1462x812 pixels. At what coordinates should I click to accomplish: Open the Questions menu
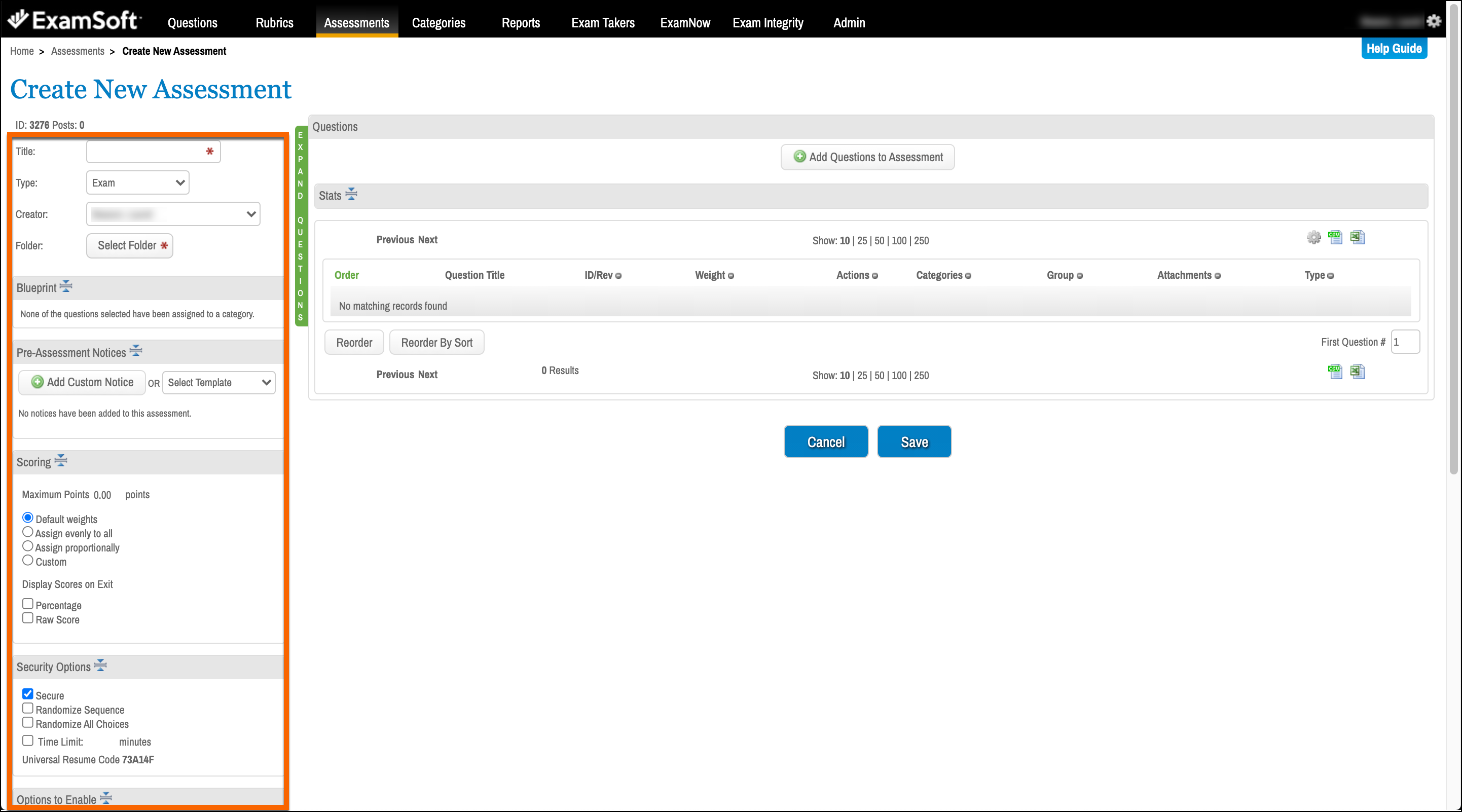[x=193, y=23]
